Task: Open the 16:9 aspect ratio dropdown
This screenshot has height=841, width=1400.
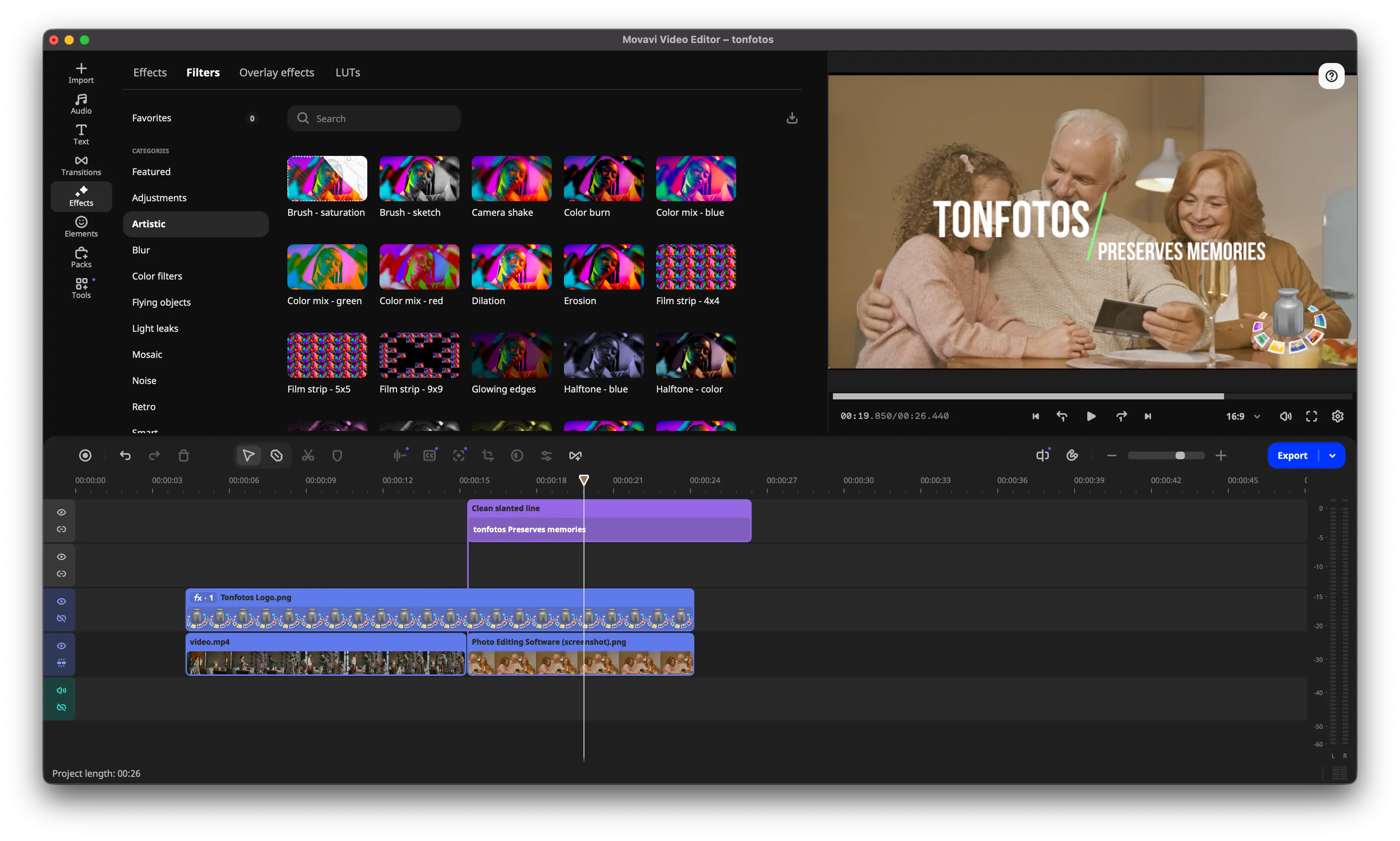Action: [x=1243, y=417]
